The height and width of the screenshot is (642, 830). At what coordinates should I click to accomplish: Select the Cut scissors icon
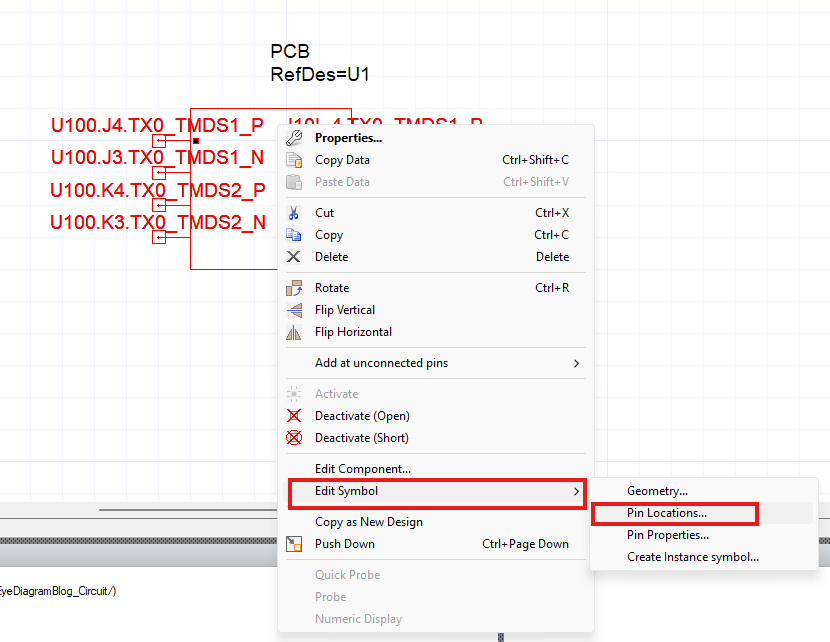pyautogui.click(x=296, y=212)
